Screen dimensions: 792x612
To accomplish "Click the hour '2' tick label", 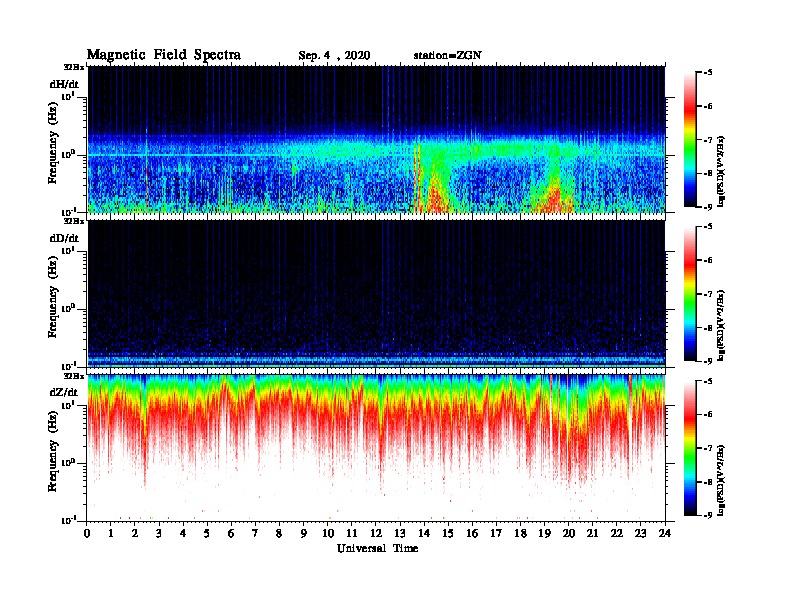I will click(x=135, y=534).
